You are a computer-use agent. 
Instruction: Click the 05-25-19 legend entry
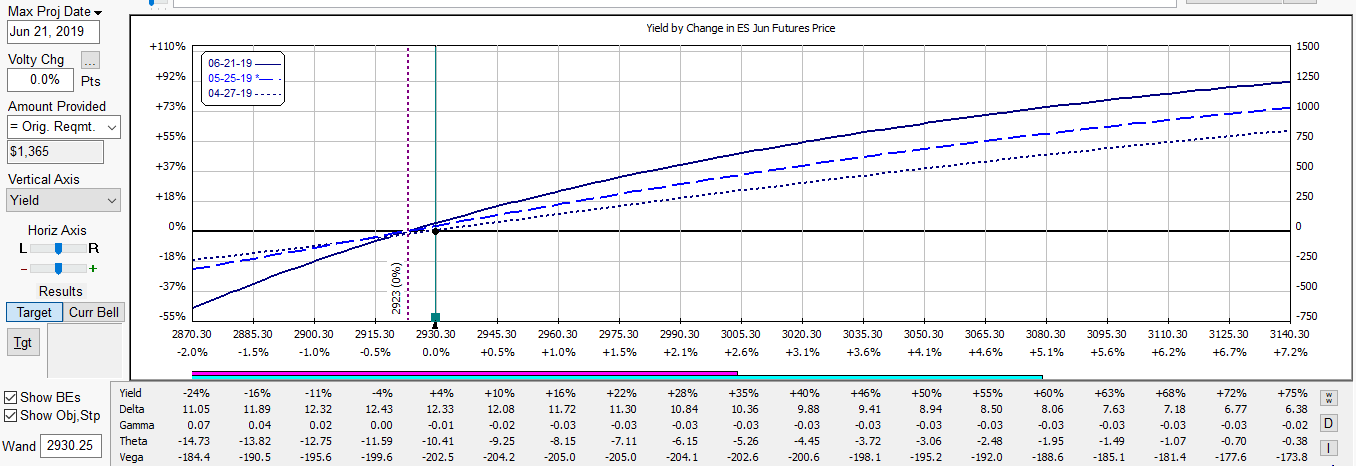[x=244, y=78]
